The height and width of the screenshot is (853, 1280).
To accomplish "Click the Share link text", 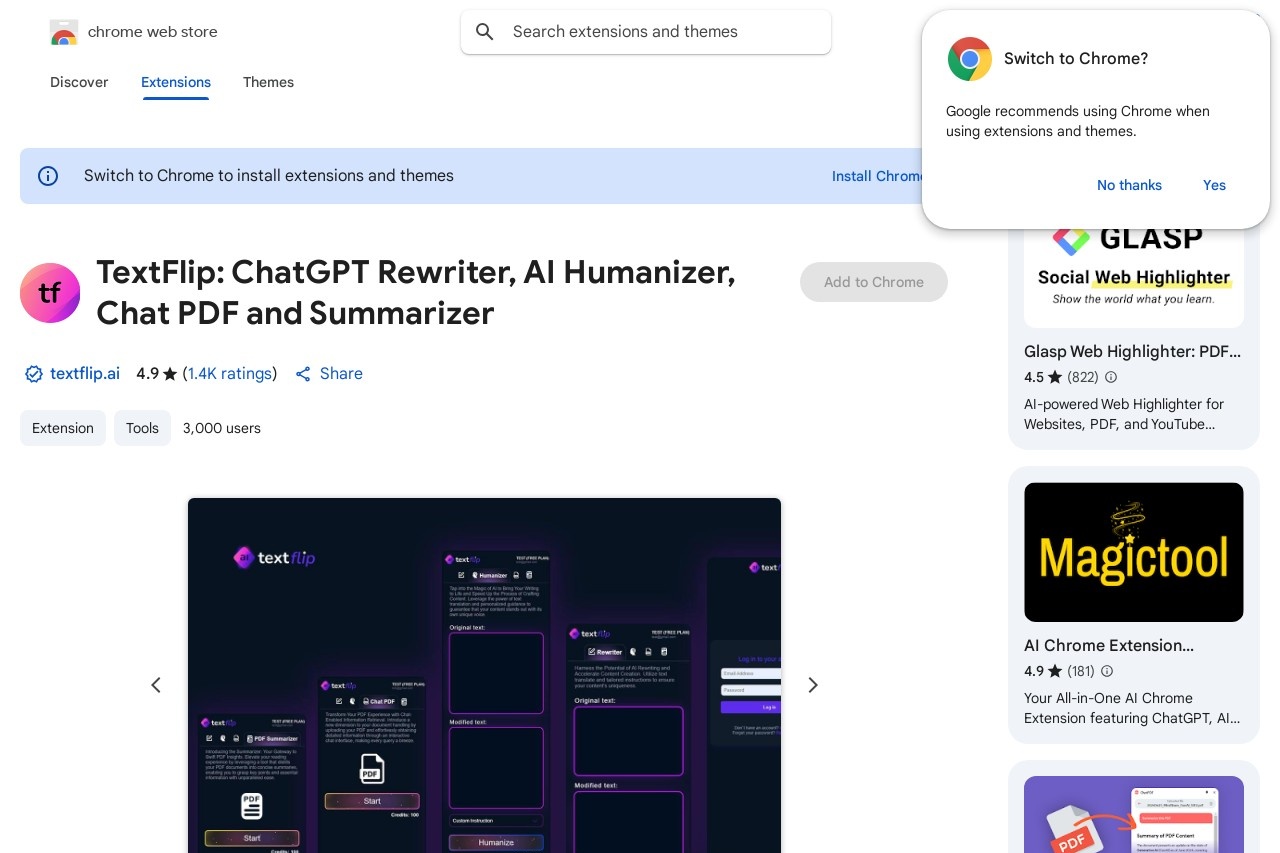I will (x=341, y=374).
